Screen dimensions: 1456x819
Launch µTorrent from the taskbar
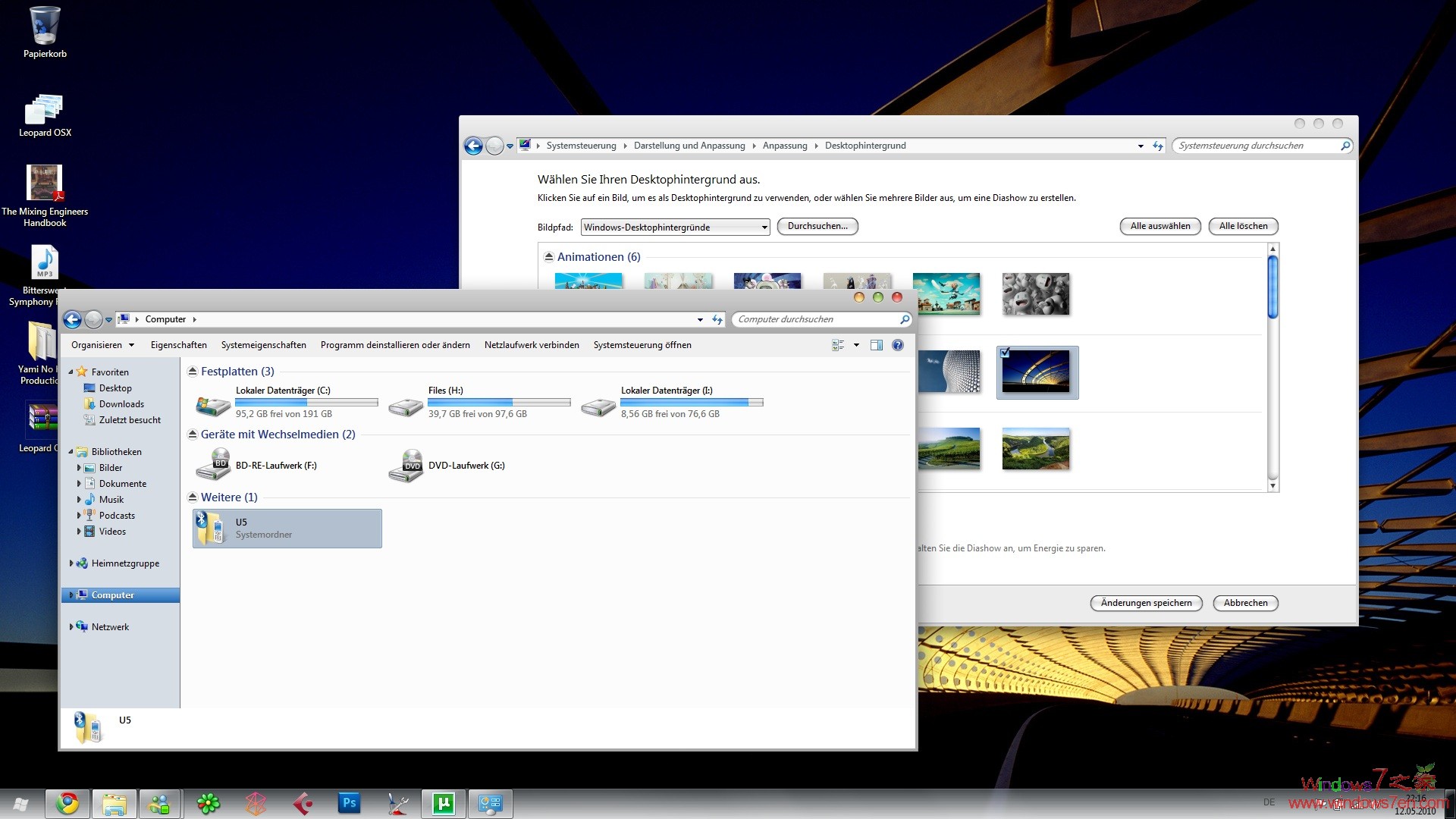click(444, 803)
